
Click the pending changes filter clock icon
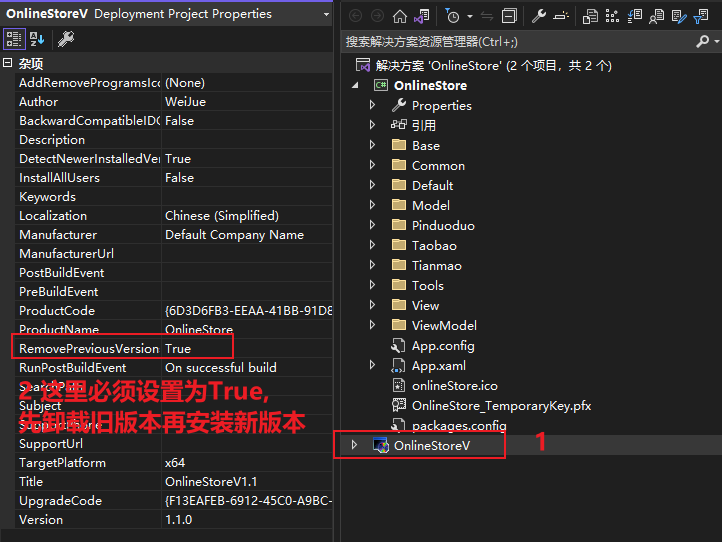coord(453,16)
